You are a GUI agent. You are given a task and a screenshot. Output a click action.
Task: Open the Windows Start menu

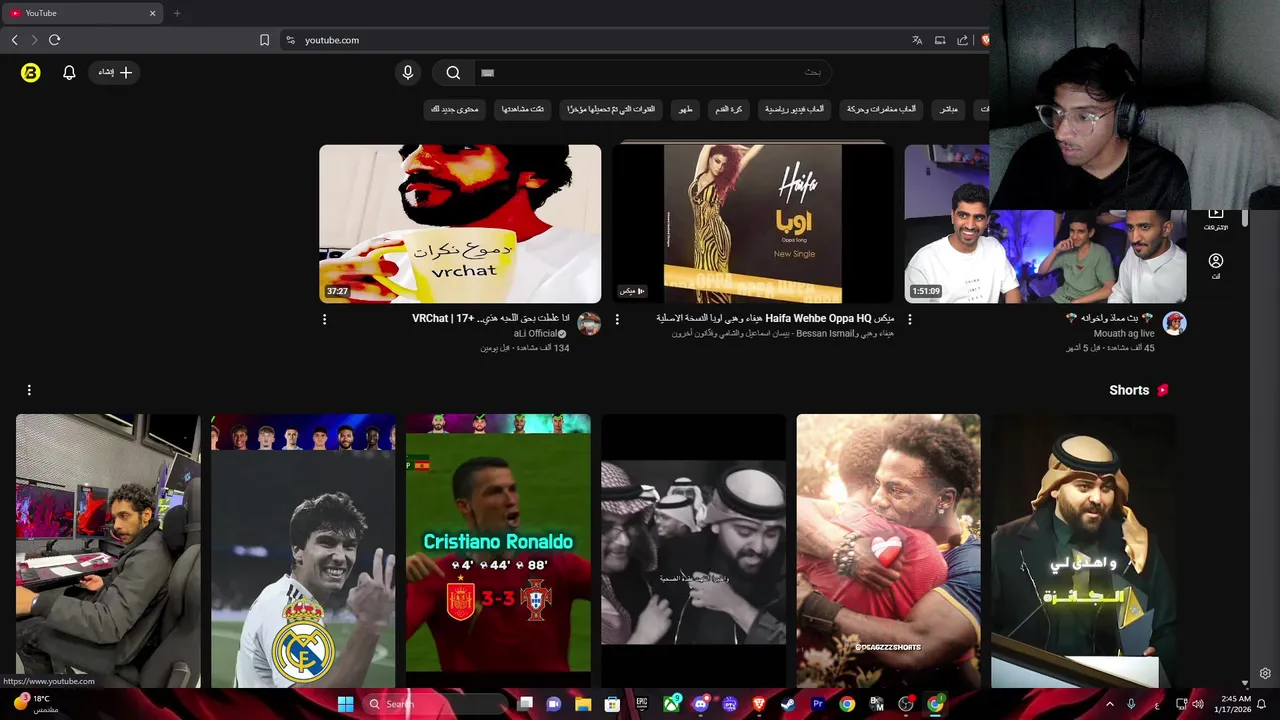pos(345,704)
